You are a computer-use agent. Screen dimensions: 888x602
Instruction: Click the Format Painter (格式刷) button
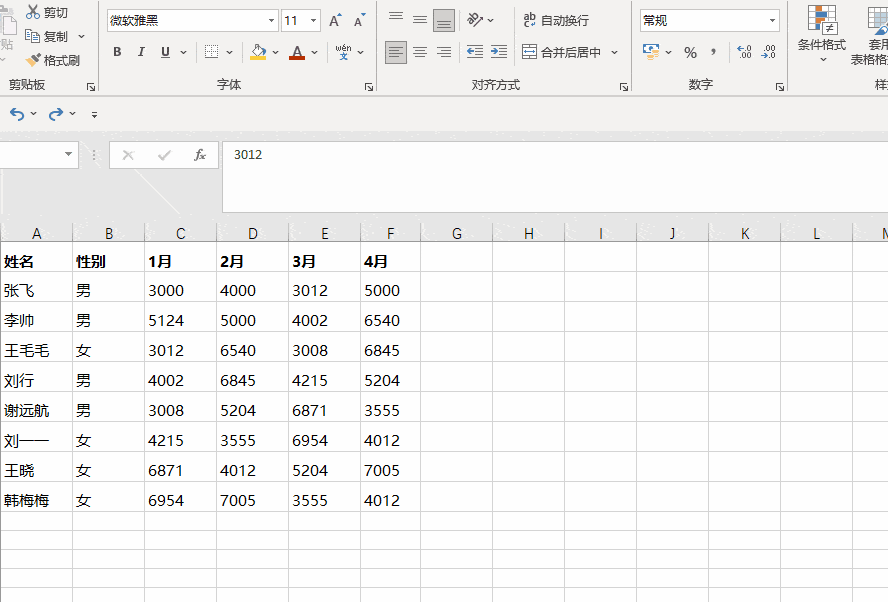[x=52, y=60]
